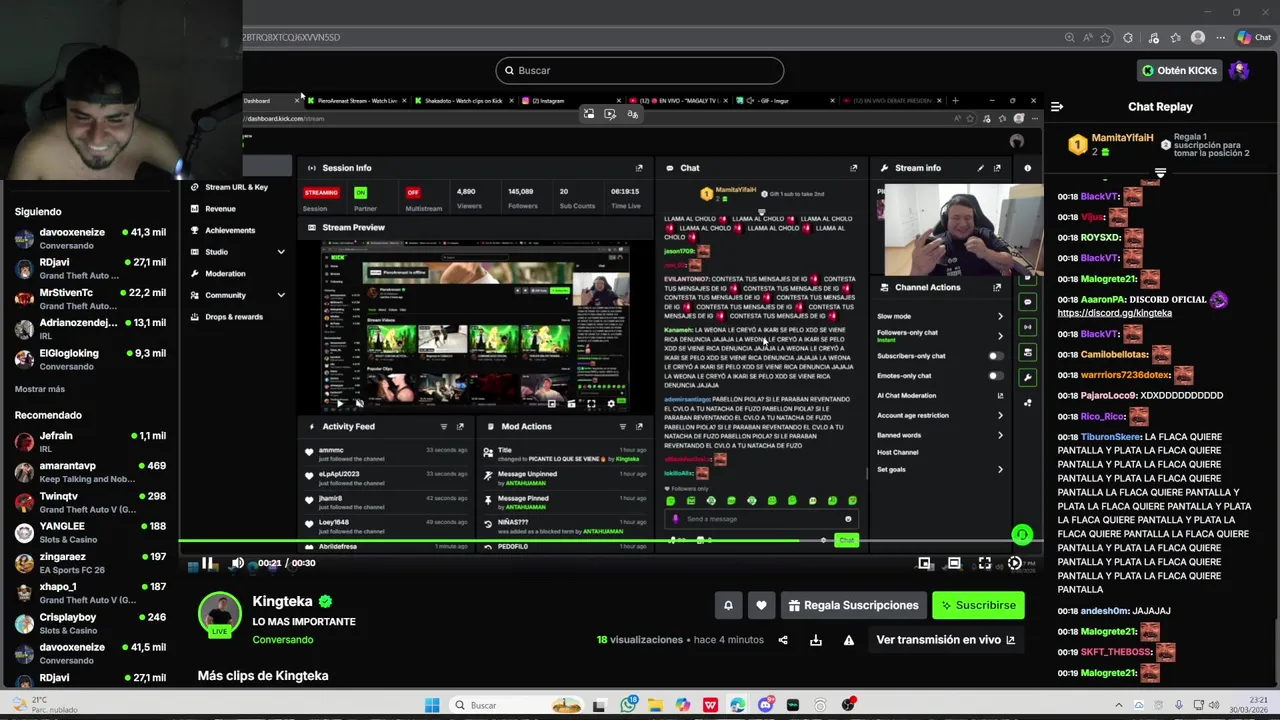Viewport: 1280px width, 720px height.
Task: Collapse the Chat Replay panel with its arrow icon
Action: coord(1057,106)
